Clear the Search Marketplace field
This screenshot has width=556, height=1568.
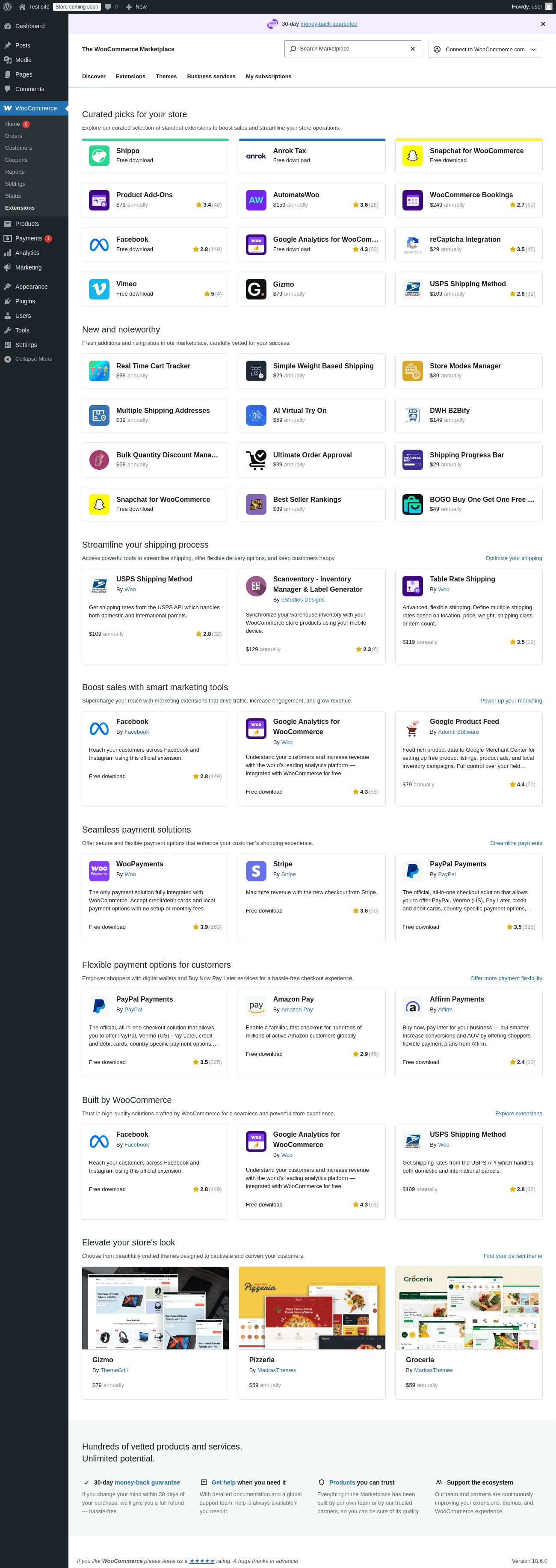412,49
